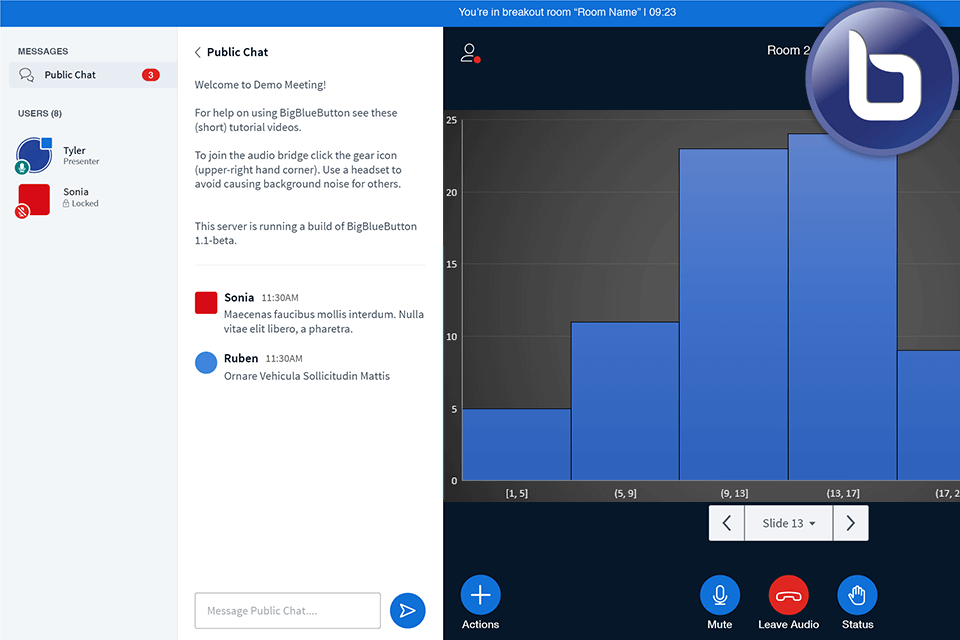Image resolution: width=960 pixels, height=640 pixels.
Task: Click the MESSAGES heading
Action: 43,51
